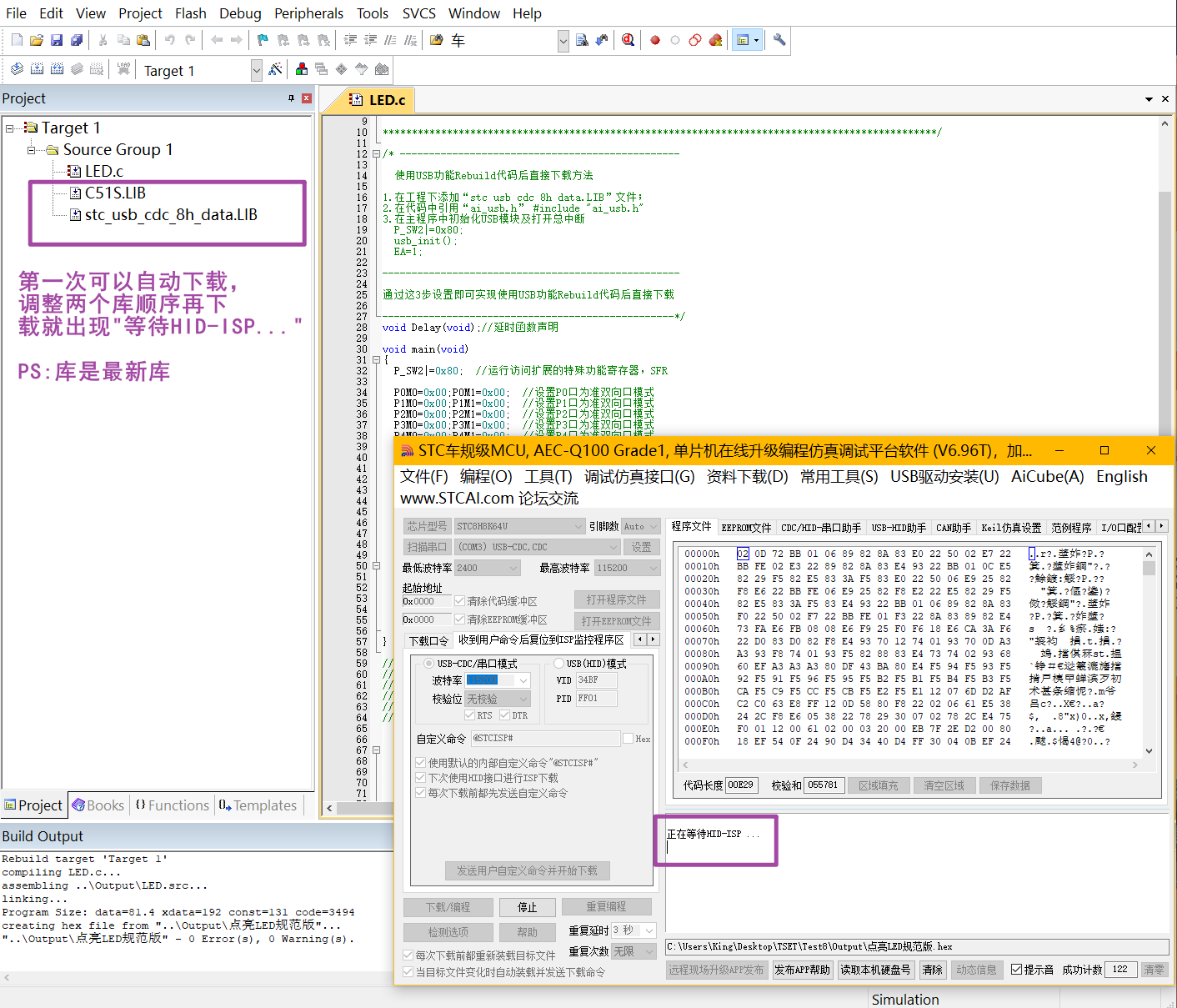Toggle the Hex checkbox

[x=628, y=739]
